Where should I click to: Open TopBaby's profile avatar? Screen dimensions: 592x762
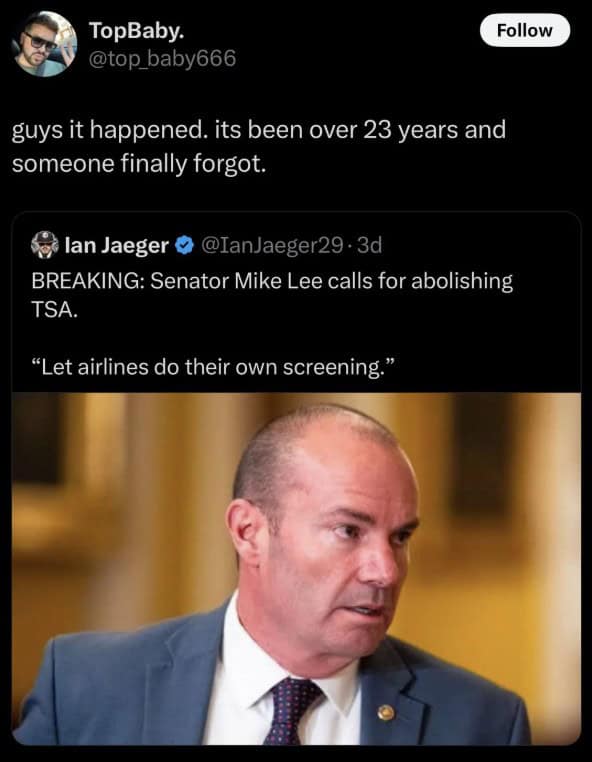pyautogui.click(x=44, y=44)
